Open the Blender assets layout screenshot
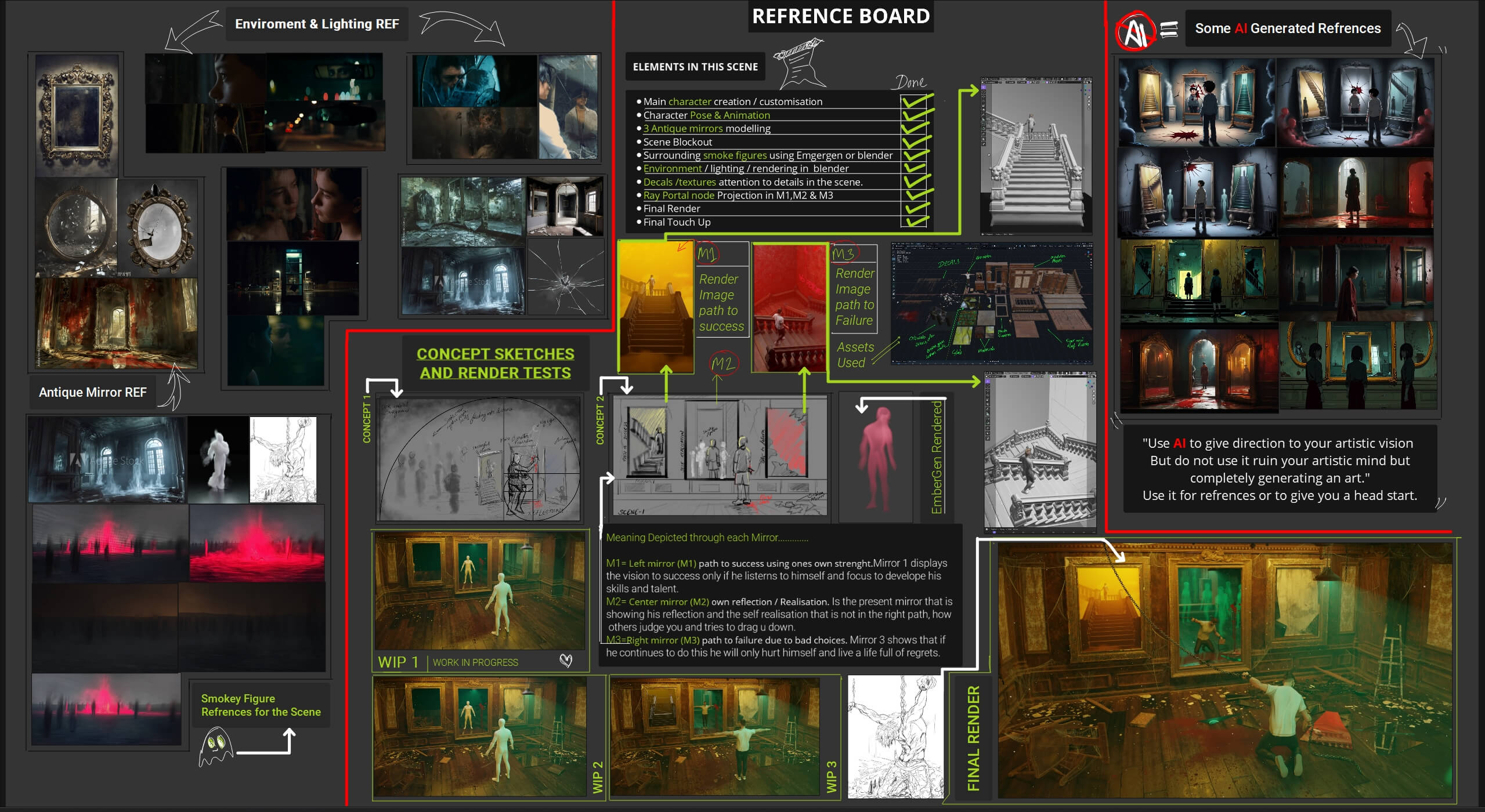Image resolution: width=1485 pixels, height=812 pixels. (992, 304)
